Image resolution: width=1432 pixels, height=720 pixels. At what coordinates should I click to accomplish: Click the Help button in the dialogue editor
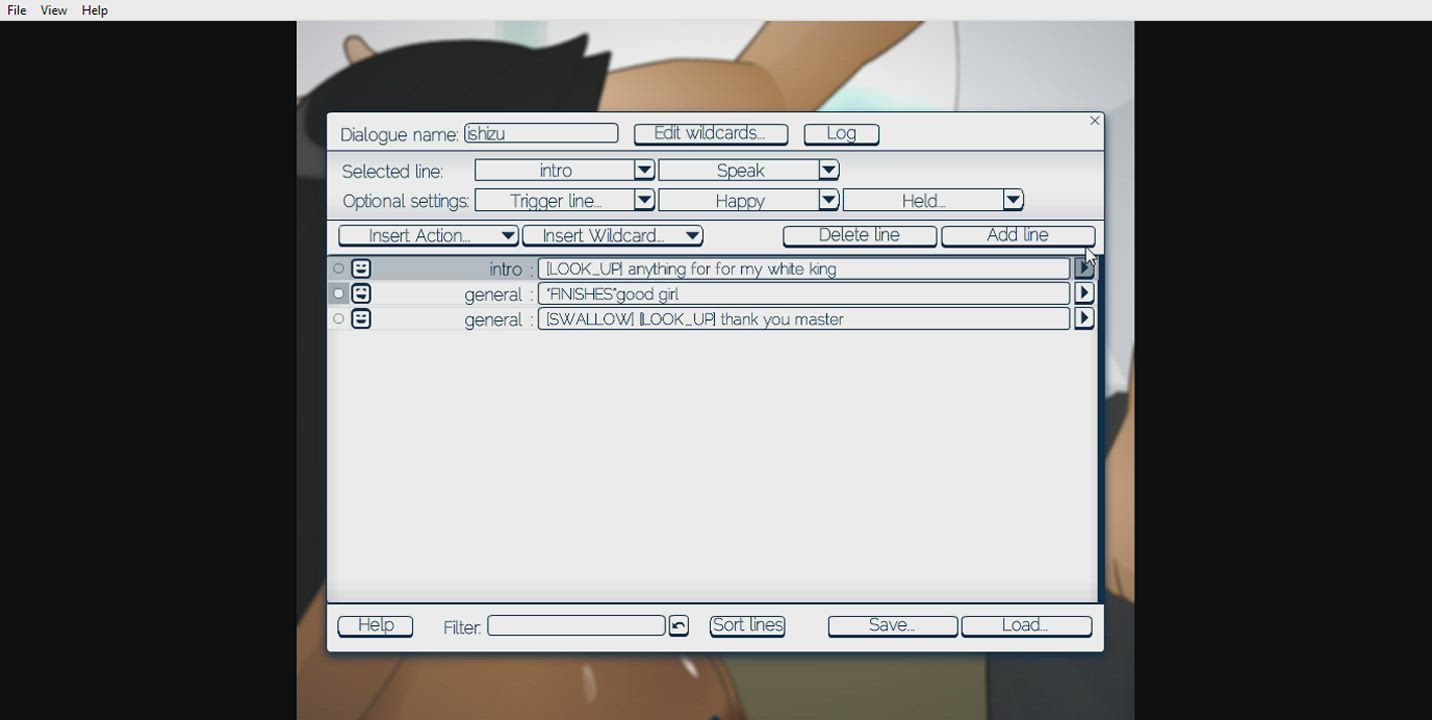(375, 626)
